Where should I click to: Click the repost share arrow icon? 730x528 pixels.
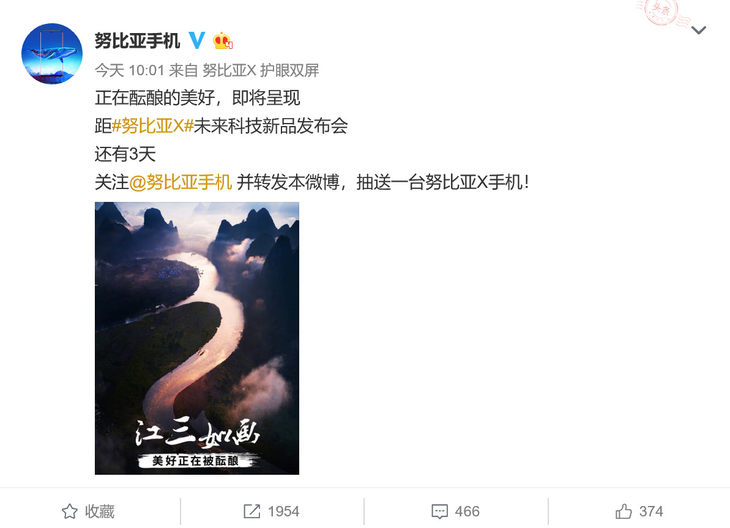[x=252, y=511]
